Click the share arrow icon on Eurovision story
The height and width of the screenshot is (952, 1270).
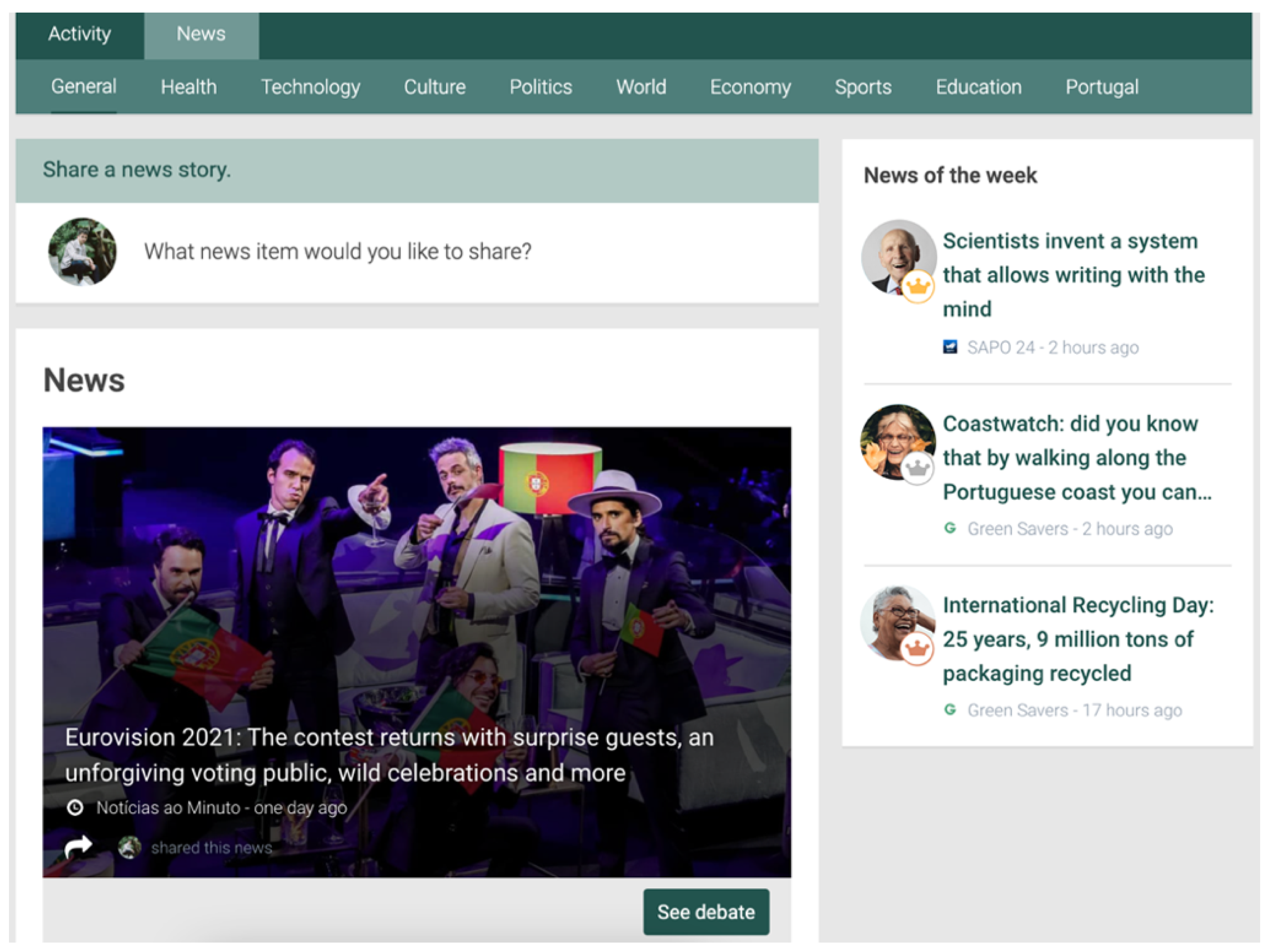78,846
